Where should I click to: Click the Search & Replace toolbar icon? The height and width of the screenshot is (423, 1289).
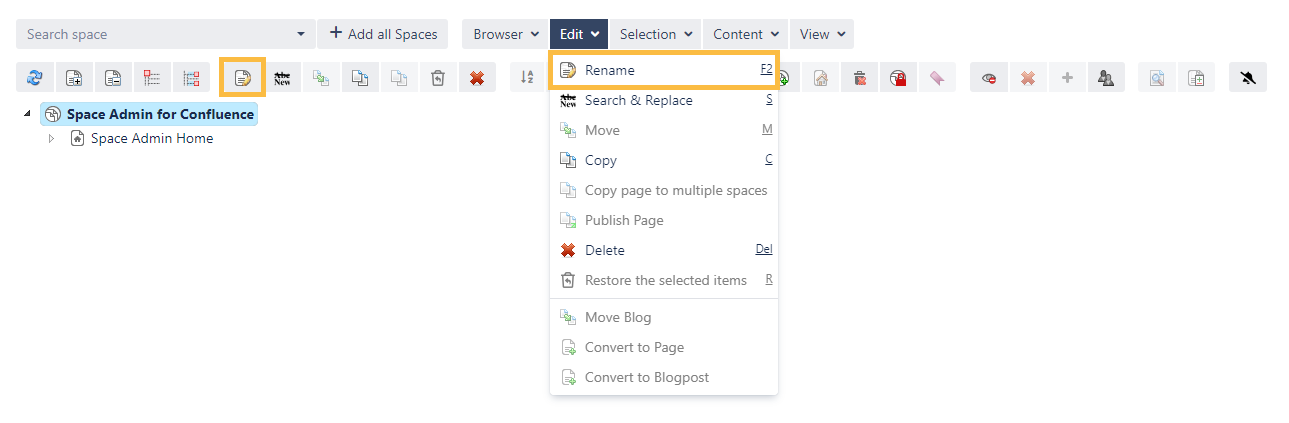(x=282, y=78)
